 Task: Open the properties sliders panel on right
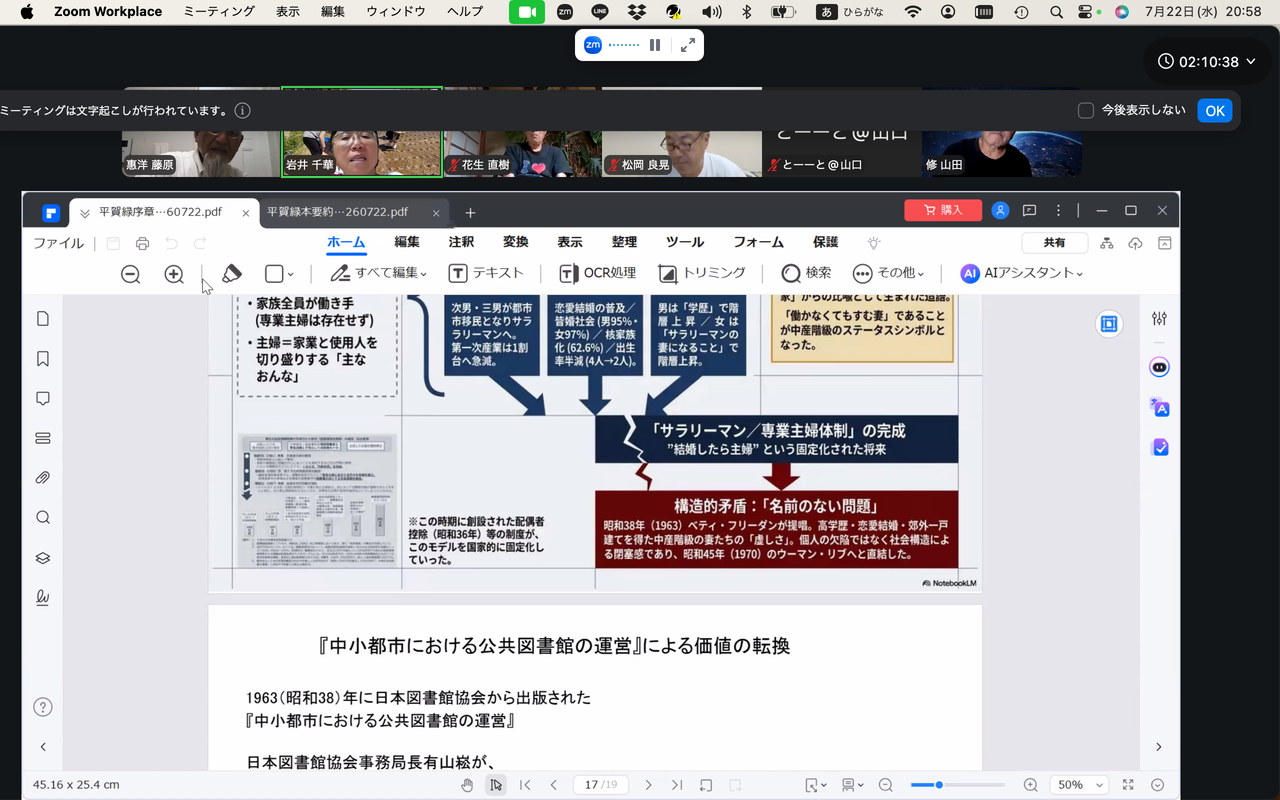(1159, 318)
